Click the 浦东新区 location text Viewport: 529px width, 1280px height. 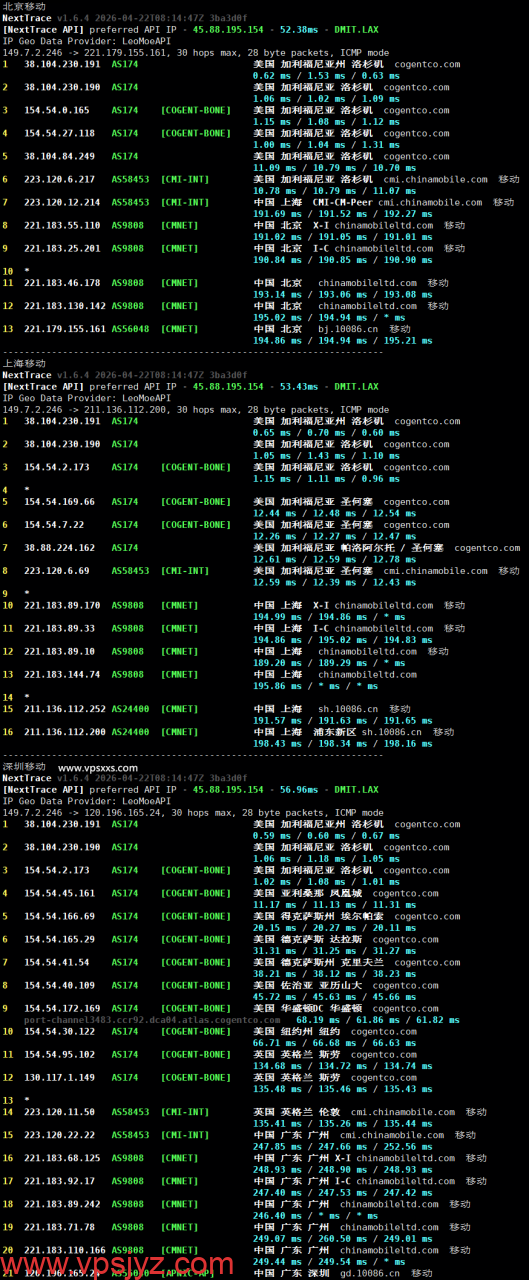[x=335, y=732]
